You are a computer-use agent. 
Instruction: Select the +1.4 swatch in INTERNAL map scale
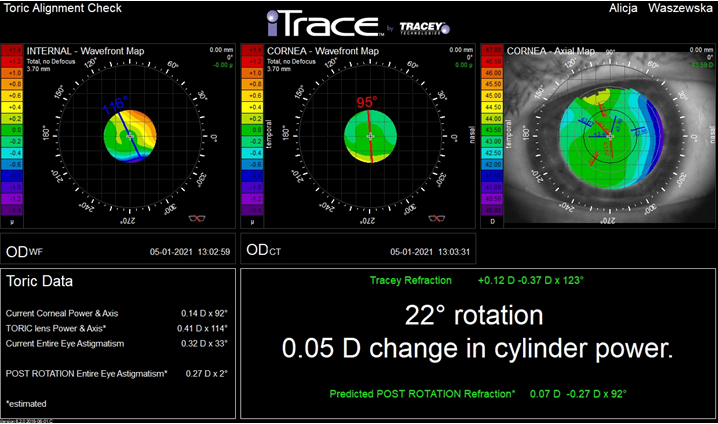(x=12, y=50)
